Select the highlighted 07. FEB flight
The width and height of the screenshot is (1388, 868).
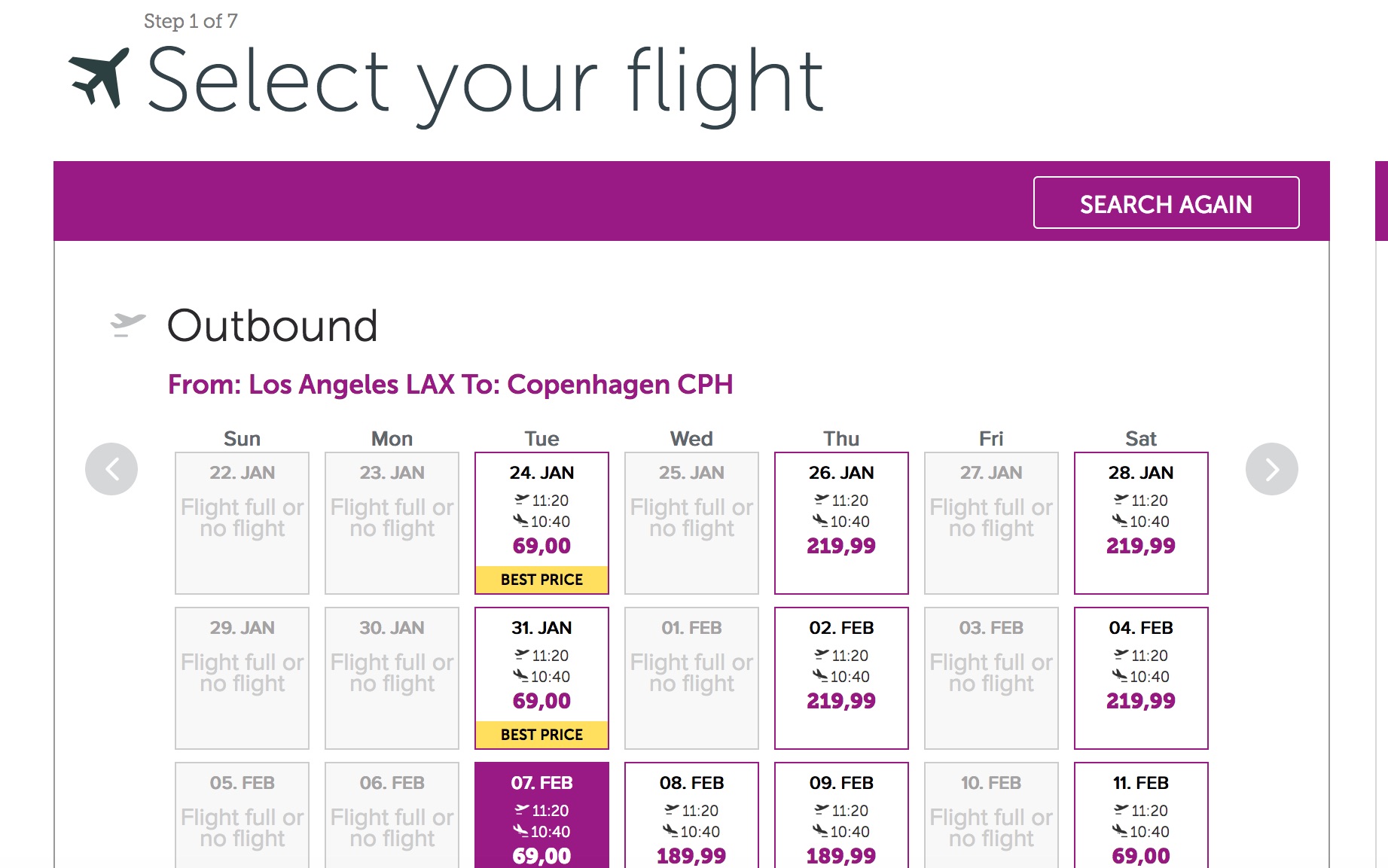541,817
